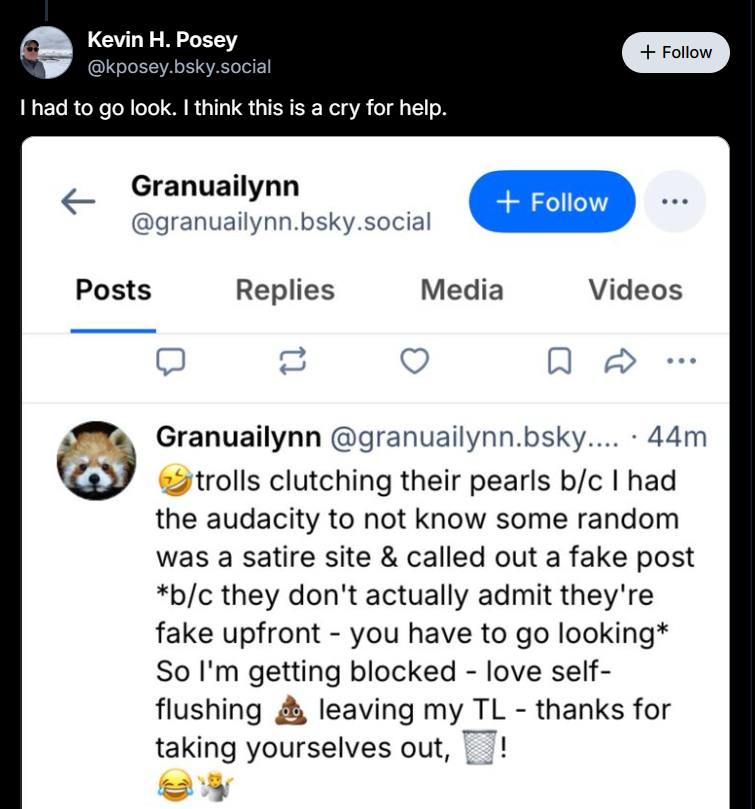755x809 pixels.
Task: Click the Kevin H. Posey display name
Action: 162,41
